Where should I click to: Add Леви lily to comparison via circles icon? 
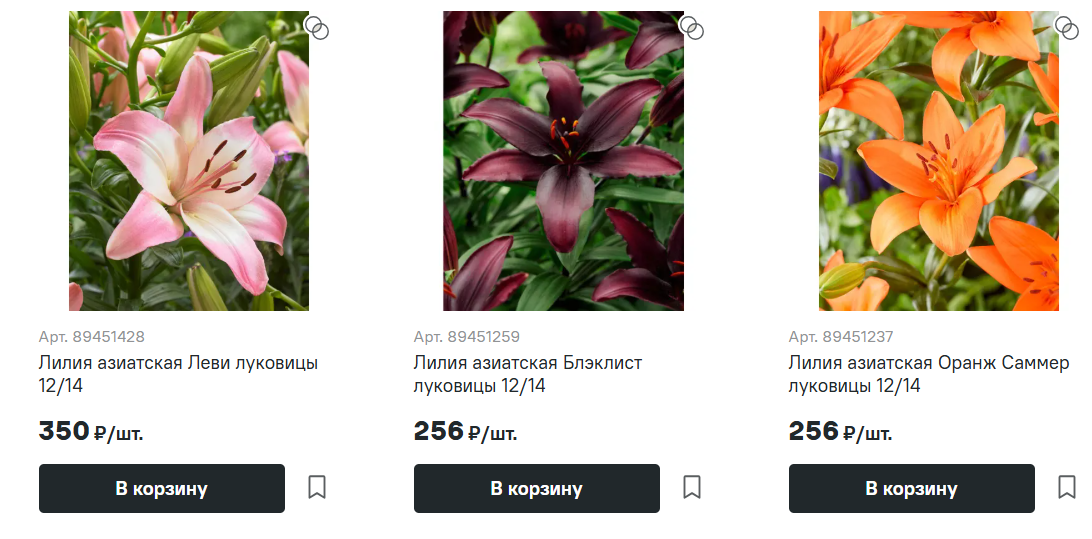click(x=317, y=28)
